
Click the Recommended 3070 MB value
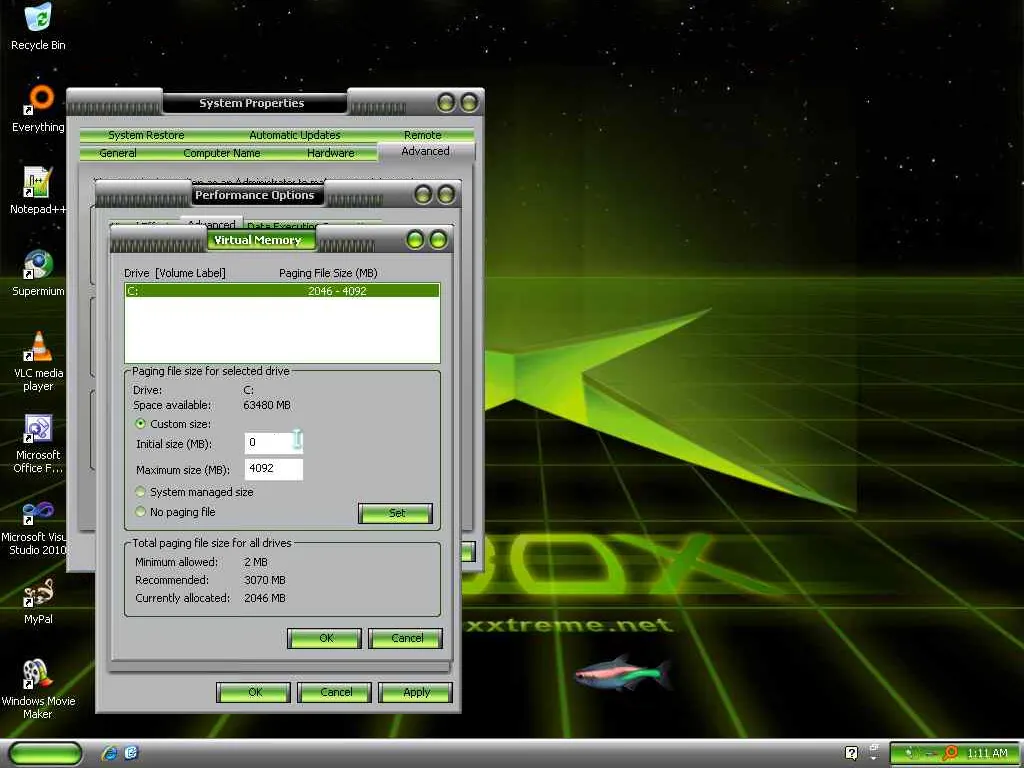tap(264, 580)
